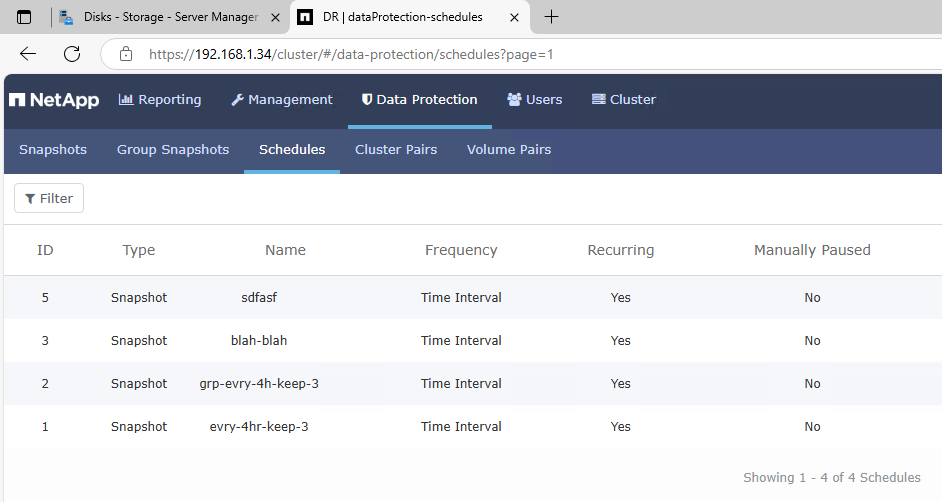
Task: Click Recurring Yes in the evry-4hr-keep-3 row
Action: point(621,426)
